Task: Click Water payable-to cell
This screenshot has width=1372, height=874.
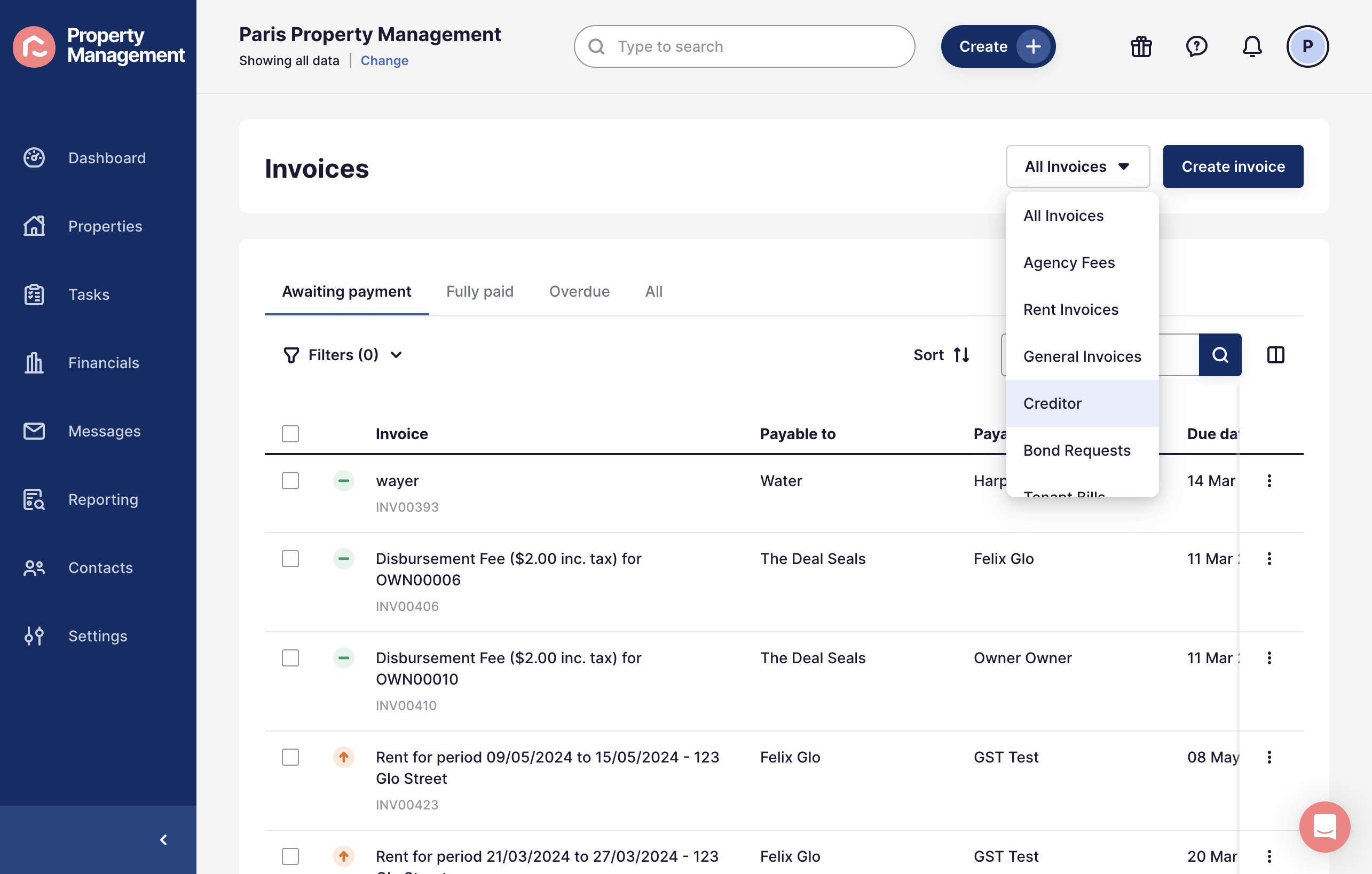Action: coord(780,481)
